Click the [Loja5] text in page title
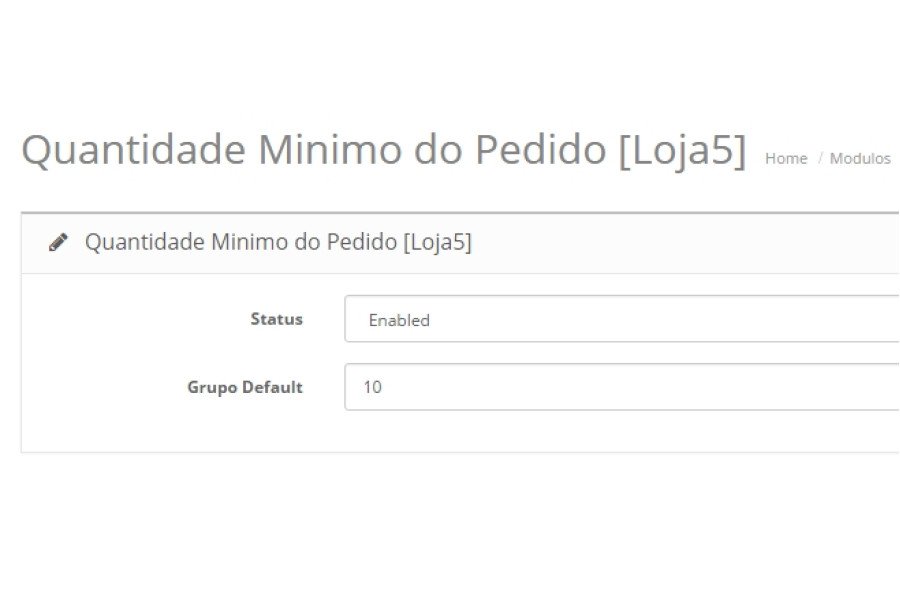The image size is (900, 600). pyautogui.click(x=682, y=150)
